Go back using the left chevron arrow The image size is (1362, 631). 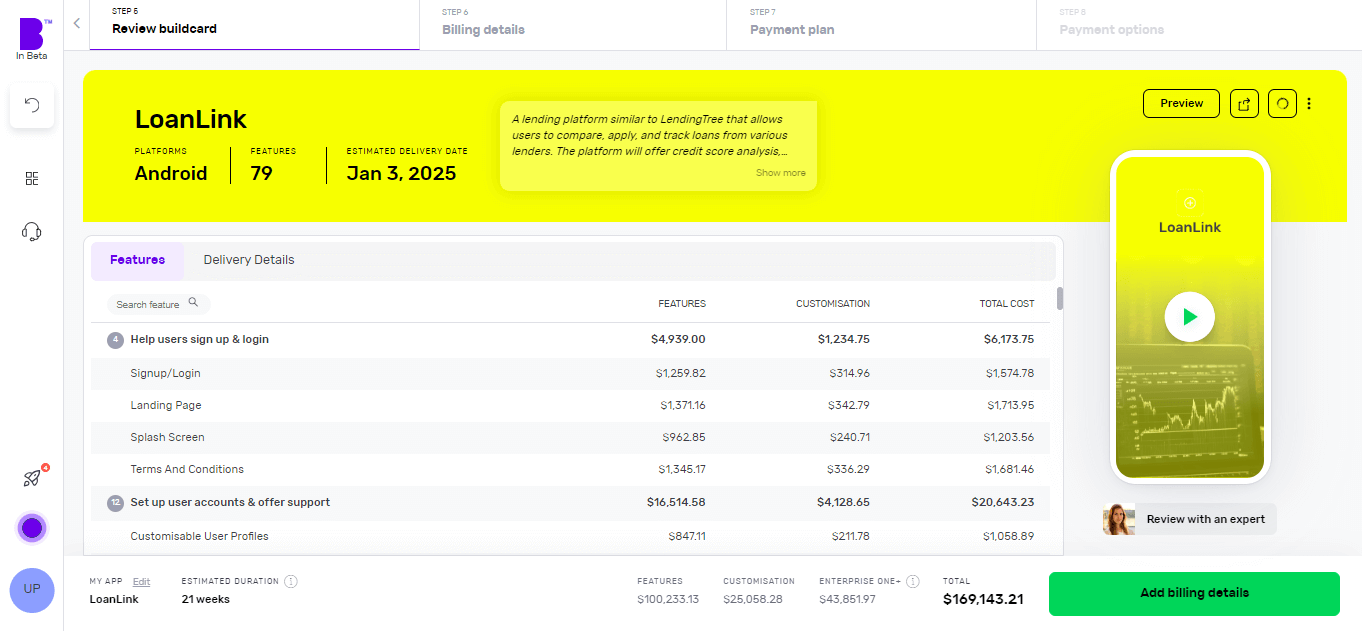[x=77, y=24]
